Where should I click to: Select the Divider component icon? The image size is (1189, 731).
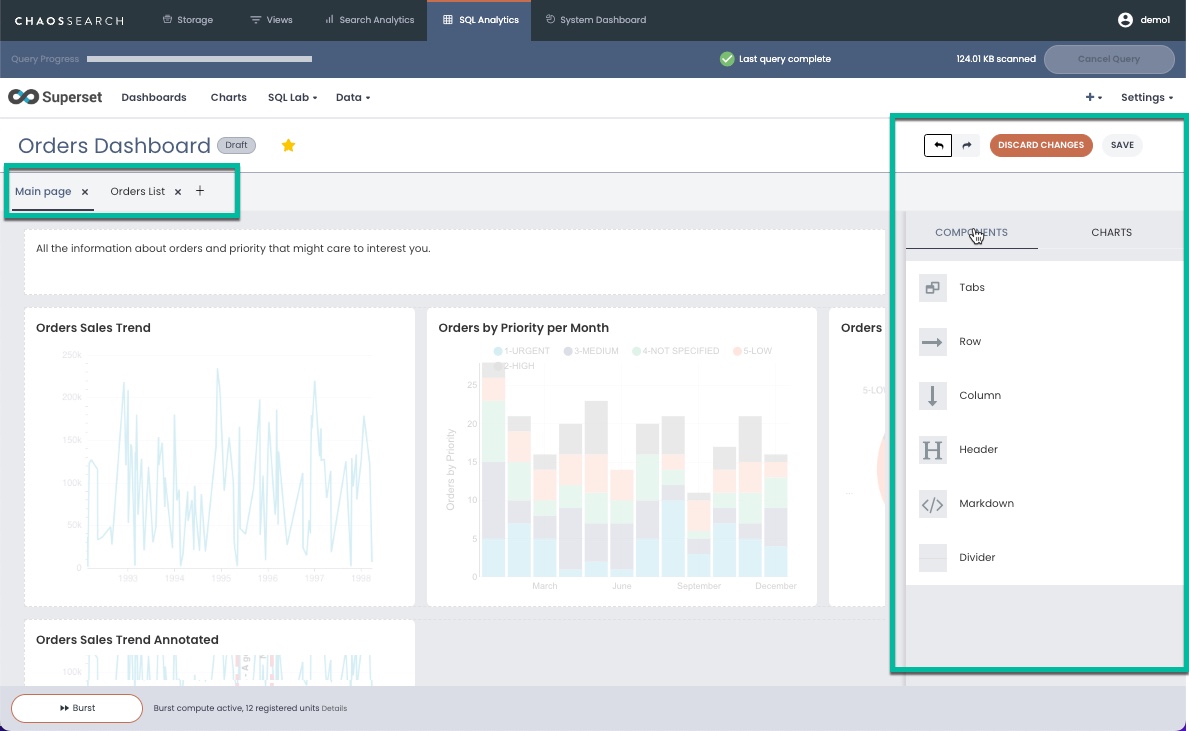pos(933,557)
